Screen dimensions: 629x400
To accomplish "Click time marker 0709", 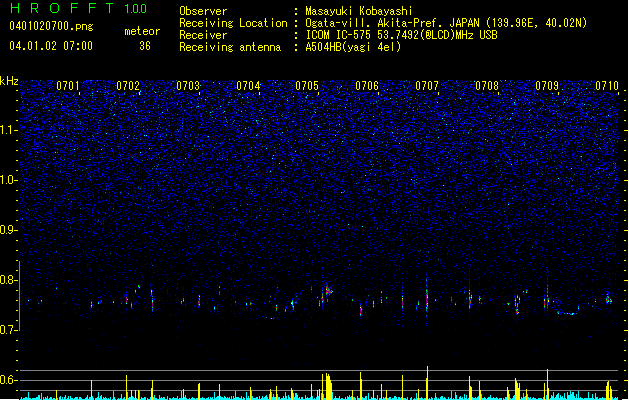I will click(x=547, y=86).
